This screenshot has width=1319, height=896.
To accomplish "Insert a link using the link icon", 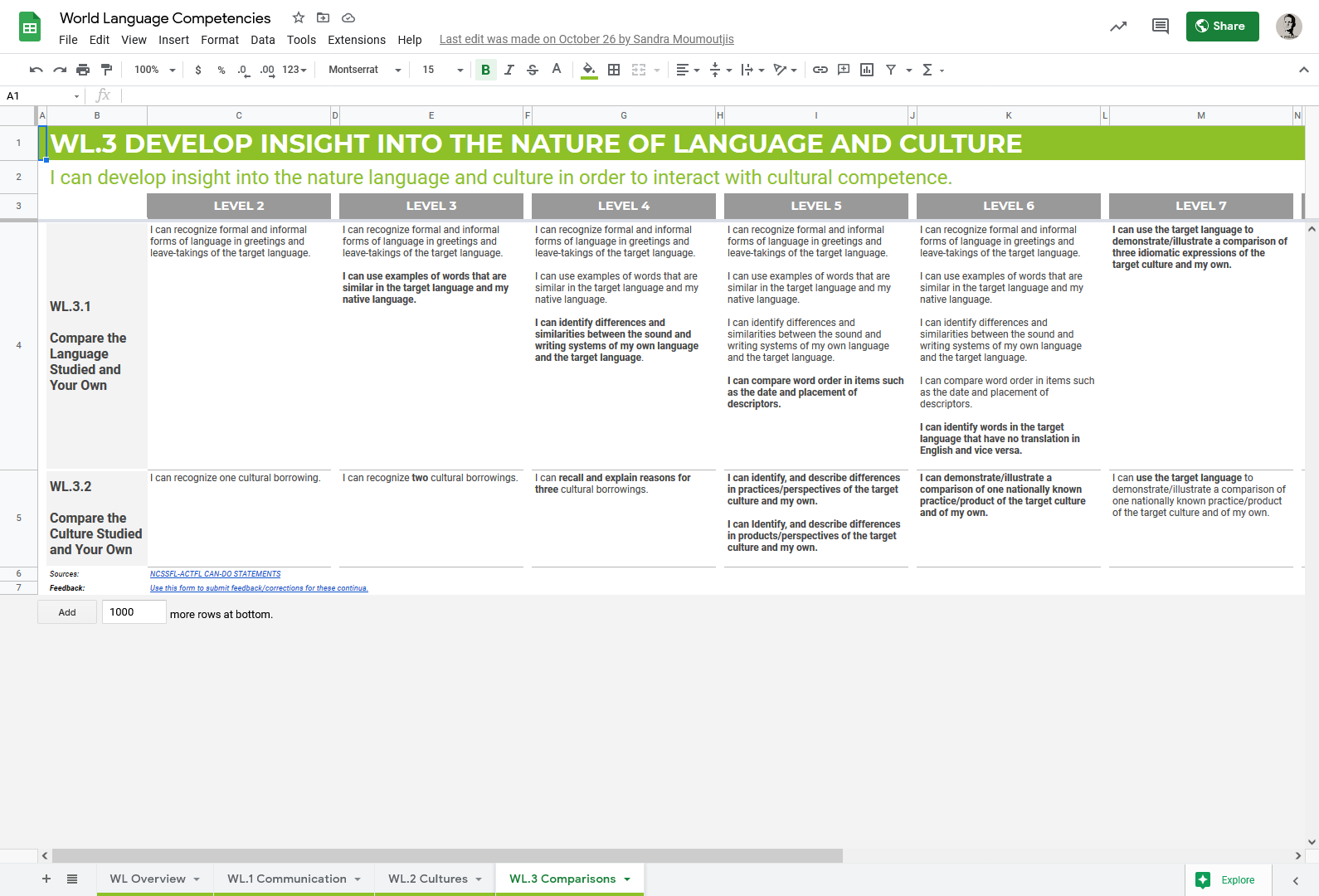I will [820, 70].
